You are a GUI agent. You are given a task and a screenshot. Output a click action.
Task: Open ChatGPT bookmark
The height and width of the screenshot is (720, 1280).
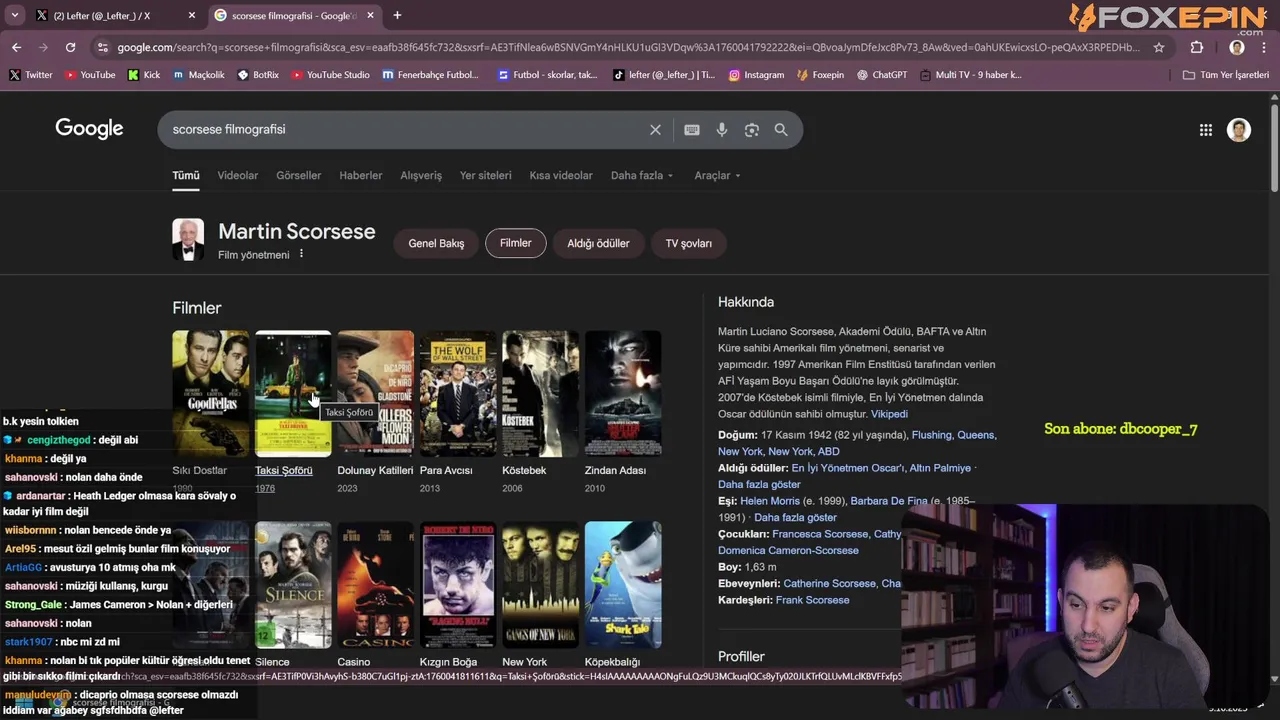[881, 75]
